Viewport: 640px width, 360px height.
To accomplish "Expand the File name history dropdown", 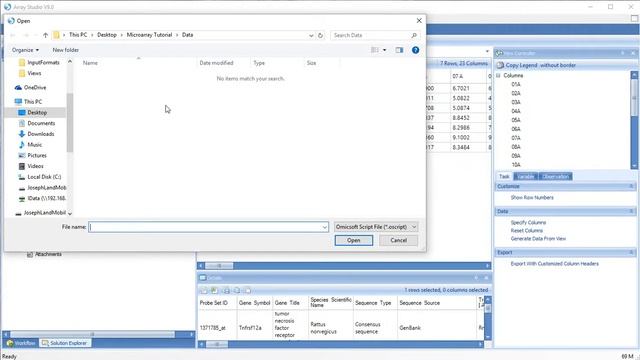I will point(324,227).
